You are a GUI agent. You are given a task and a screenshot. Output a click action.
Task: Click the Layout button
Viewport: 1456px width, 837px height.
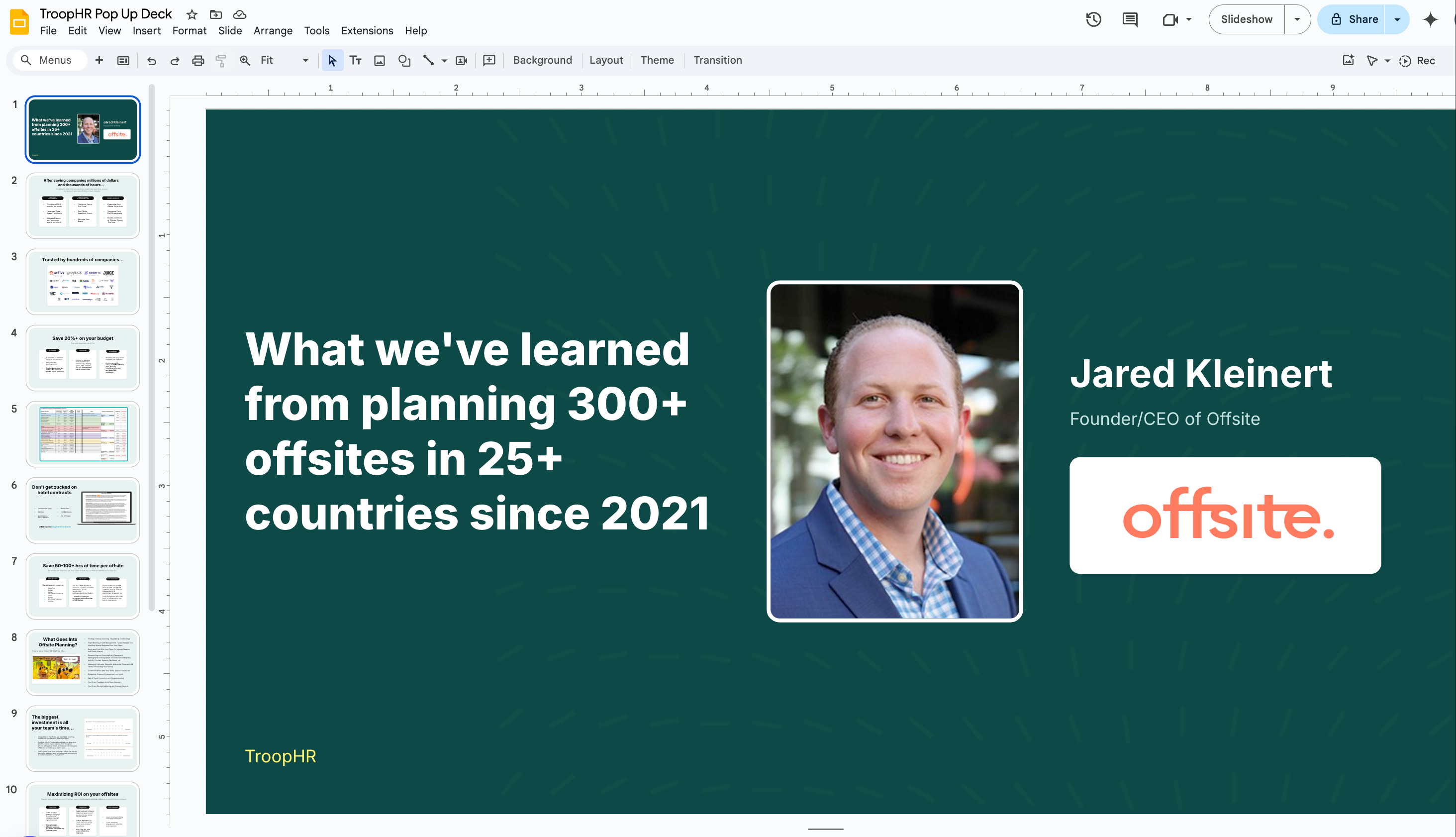coord(606,60)
